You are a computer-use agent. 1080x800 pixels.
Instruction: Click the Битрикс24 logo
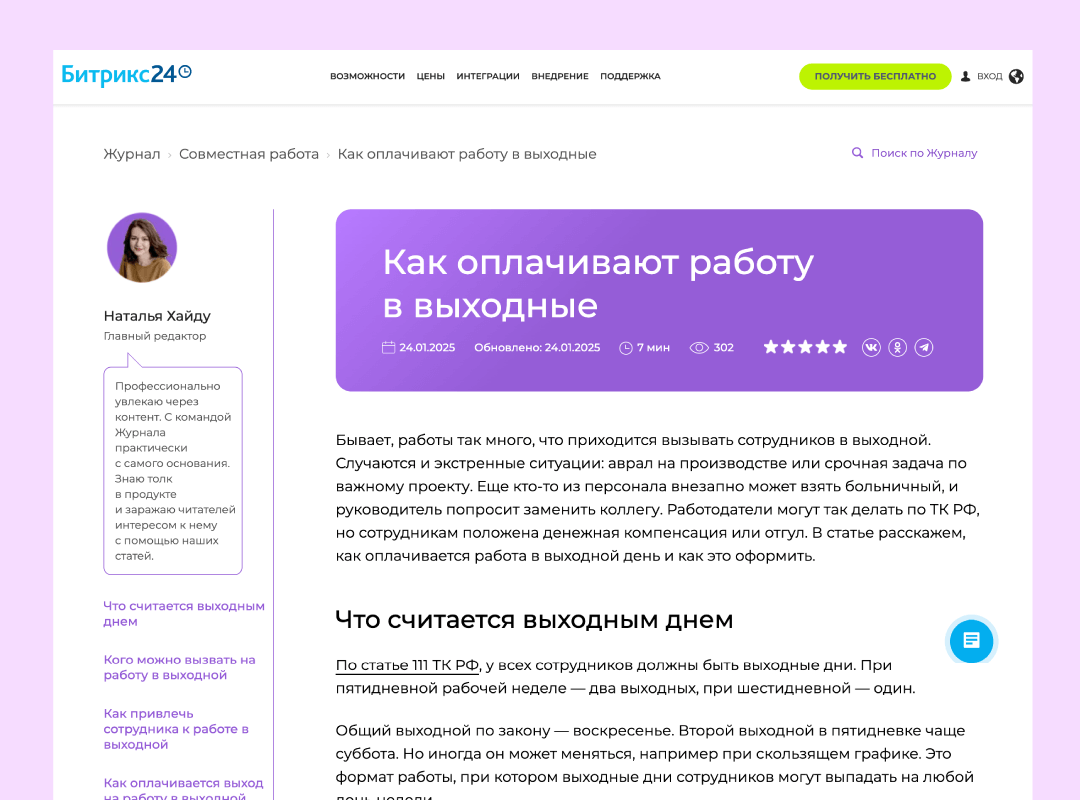(126, 74)
